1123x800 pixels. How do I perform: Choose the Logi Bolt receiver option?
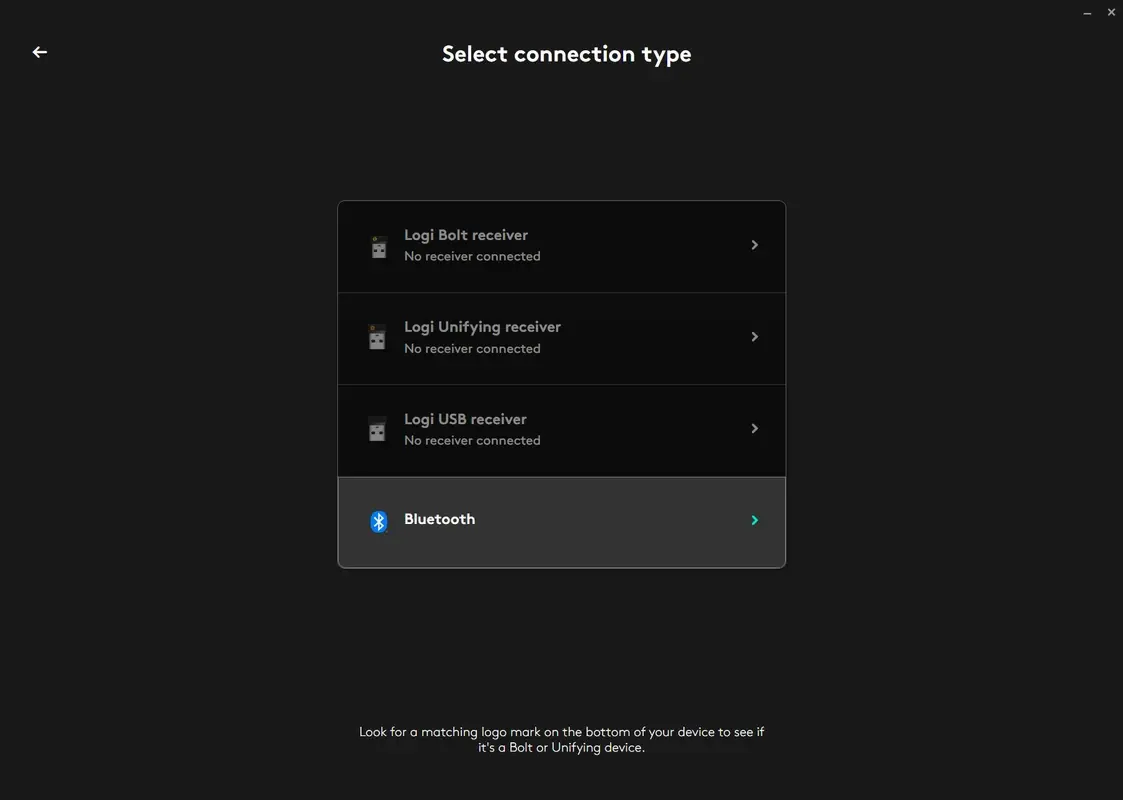point(561,245)
